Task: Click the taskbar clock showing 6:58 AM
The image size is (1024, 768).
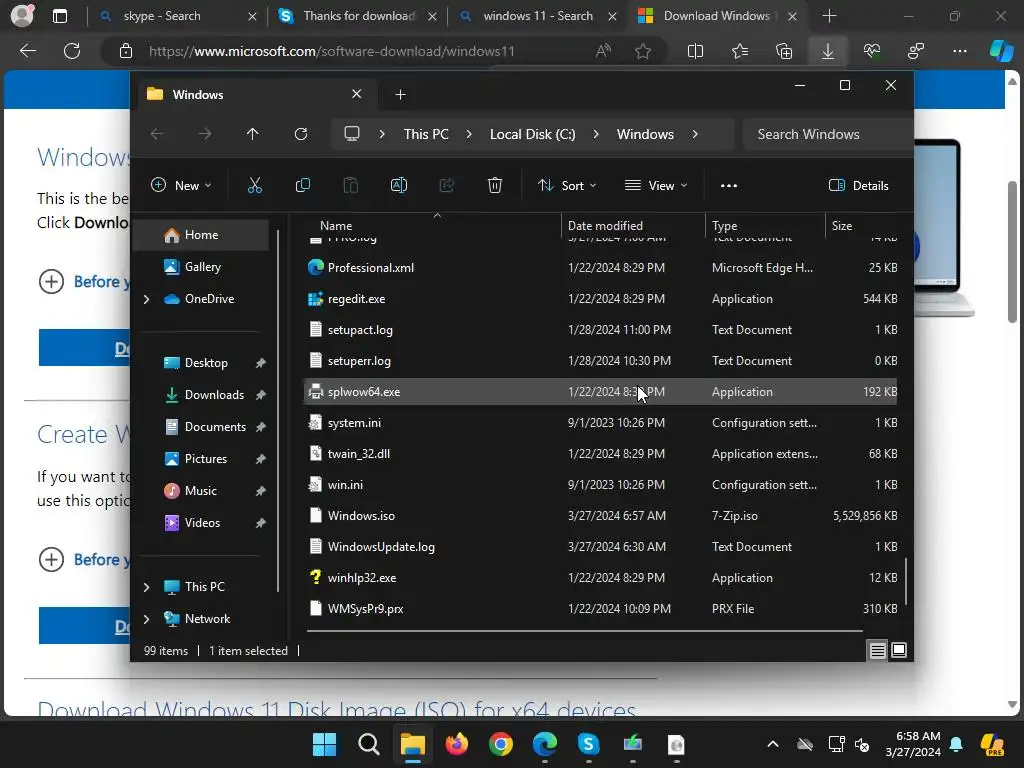Action: 913,744
